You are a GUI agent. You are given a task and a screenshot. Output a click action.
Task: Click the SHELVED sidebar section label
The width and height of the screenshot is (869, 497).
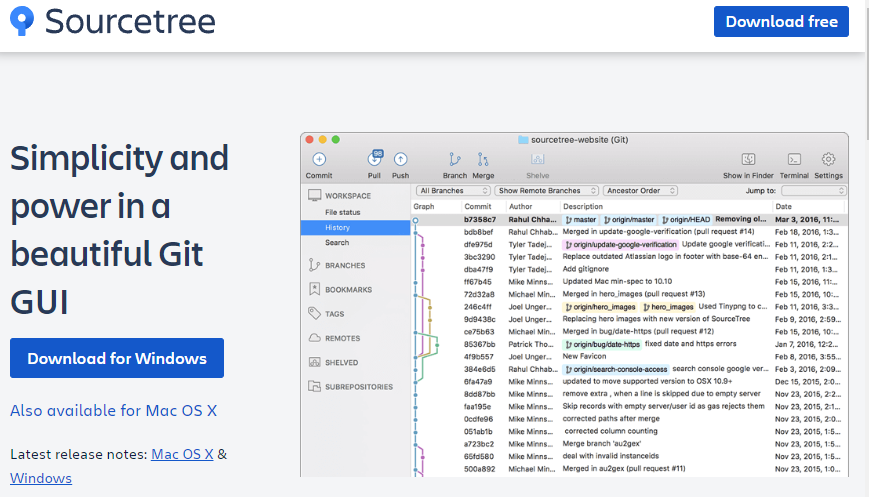(x=341, y=362)
